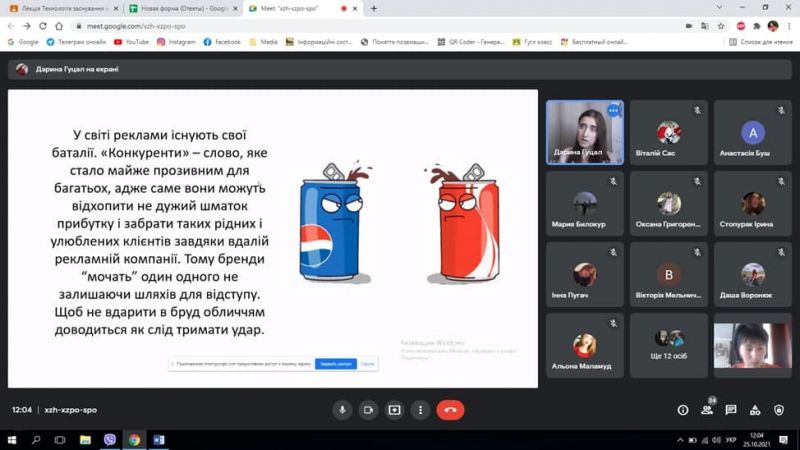Select Стопуряк Ірина participant tile
Image resolution: width=800 pixels, height=450 pixels.
(753, 204)
